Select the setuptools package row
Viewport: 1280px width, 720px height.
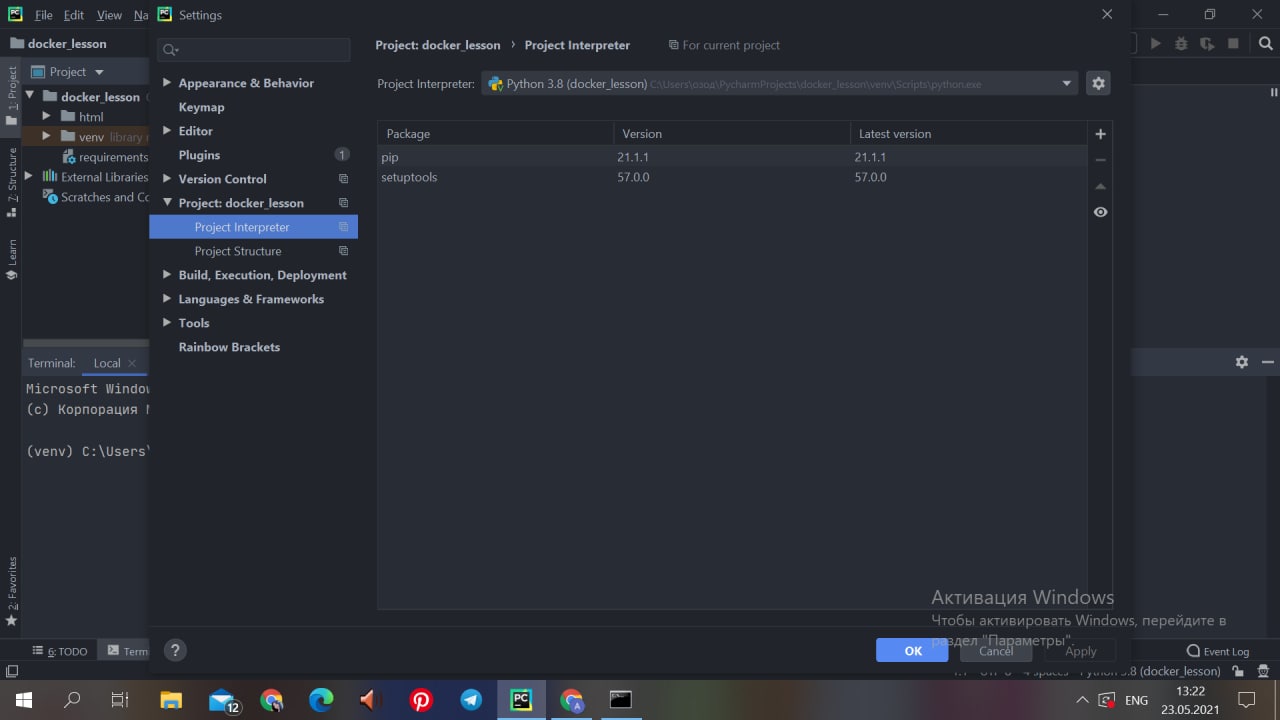[x=732, y=177]
